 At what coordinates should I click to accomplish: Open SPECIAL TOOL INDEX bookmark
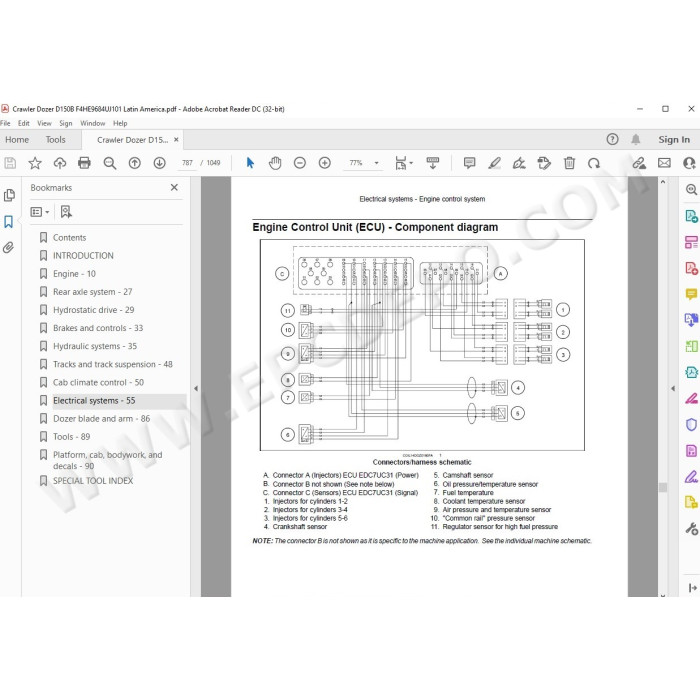pos(93,481)
